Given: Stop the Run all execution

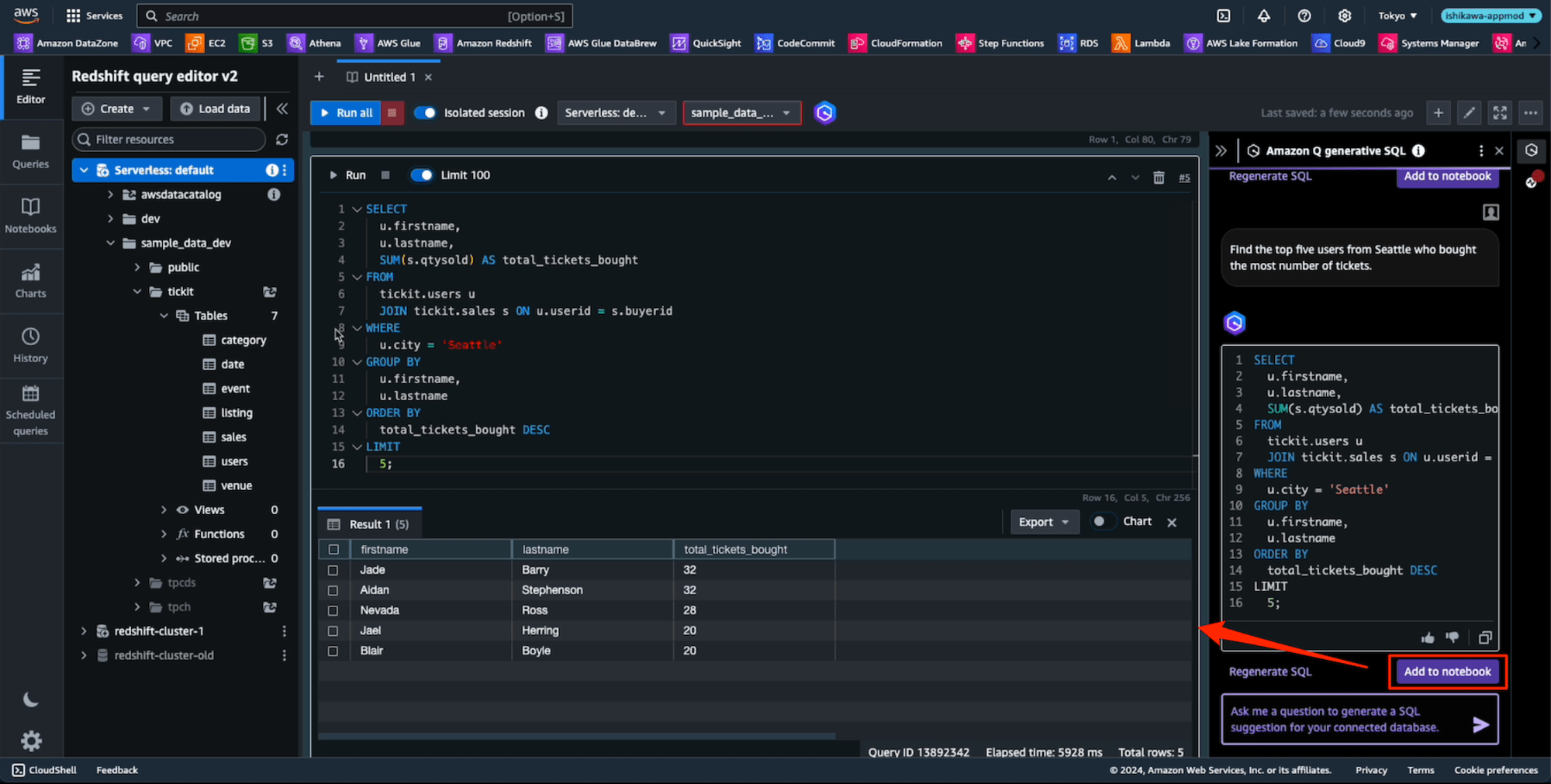Looking at the screenshot, I should 392,112.
